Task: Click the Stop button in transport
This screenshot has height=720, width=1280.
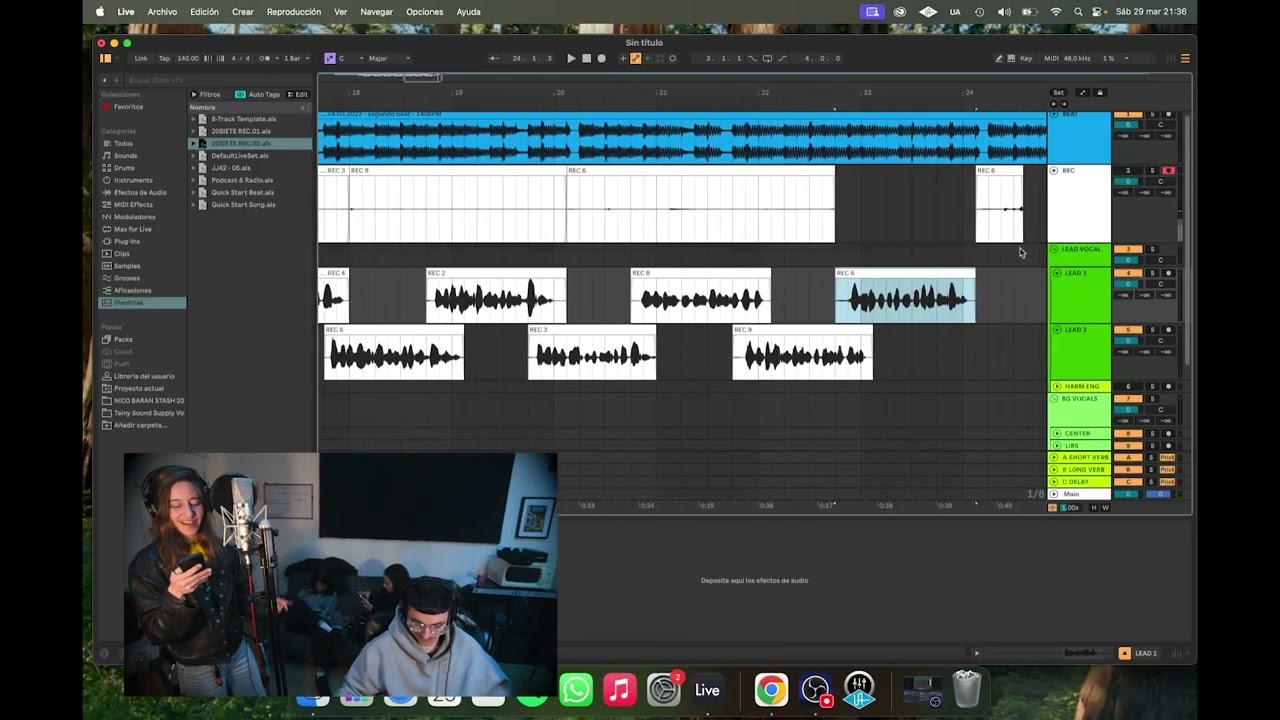Action: point(586,58)
